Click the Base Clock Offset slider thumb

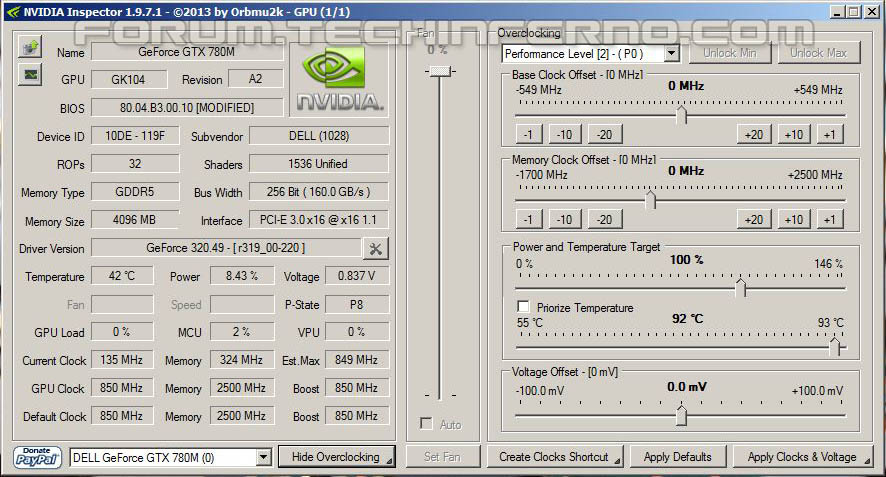[681, 115]
